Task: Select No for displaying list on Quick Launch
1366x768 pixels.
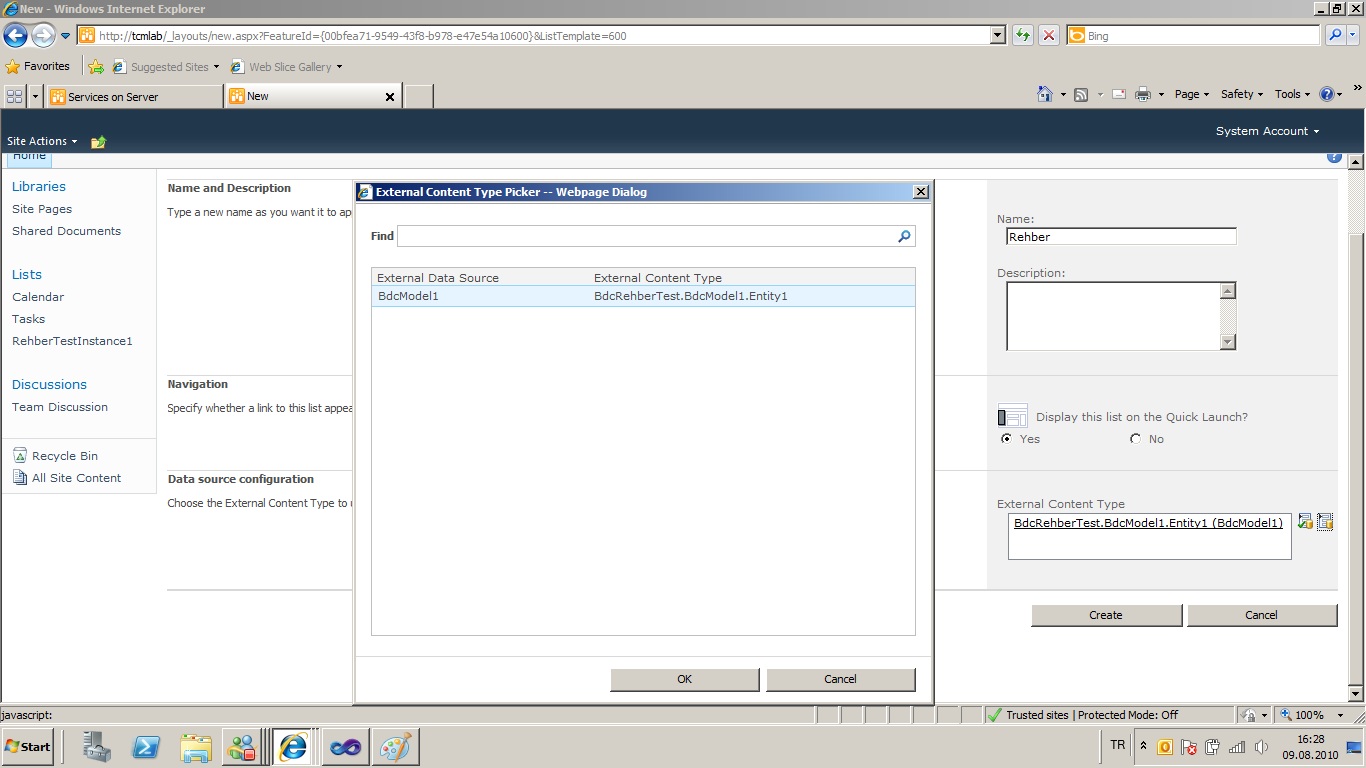Action: (1135, 438)
